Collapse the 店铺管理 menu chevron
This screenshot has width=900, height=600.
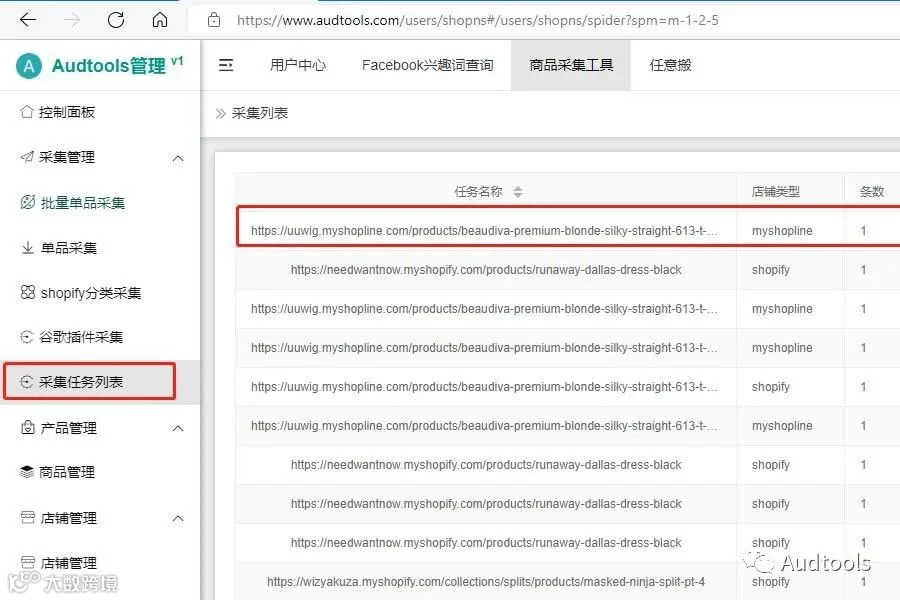[x=178, y=518]
